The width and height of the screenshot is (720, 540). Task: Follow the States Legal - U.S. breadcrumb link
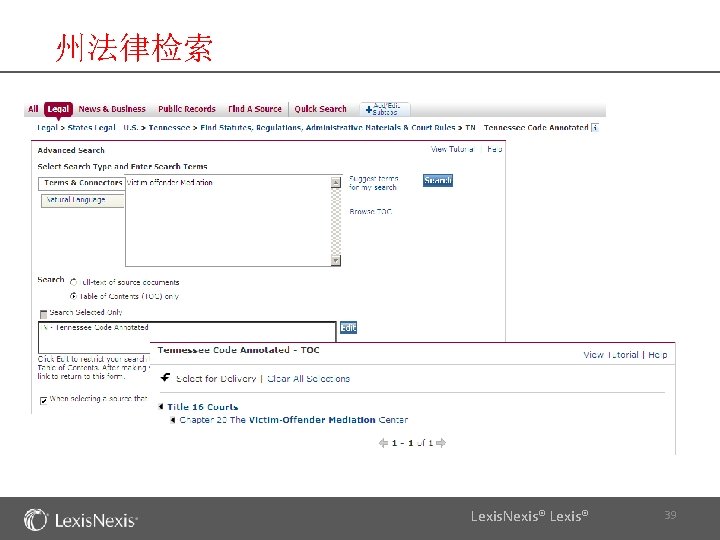pyautogui.click(x=102, y=128)
